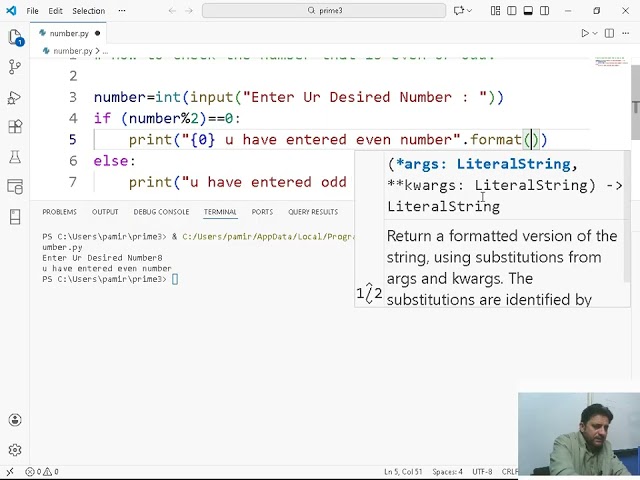Place cursor on line 3 number assignment
This screenshot has height=480, width=640.
[x=299, y=97]
